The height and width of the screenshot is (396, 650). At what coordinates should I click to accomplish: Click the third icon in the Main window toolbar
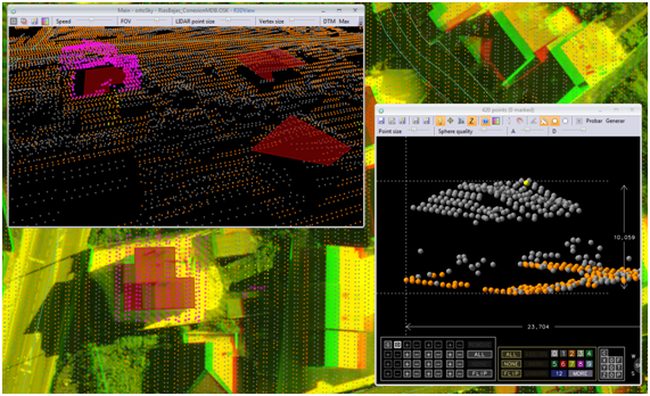click(35, 21)
